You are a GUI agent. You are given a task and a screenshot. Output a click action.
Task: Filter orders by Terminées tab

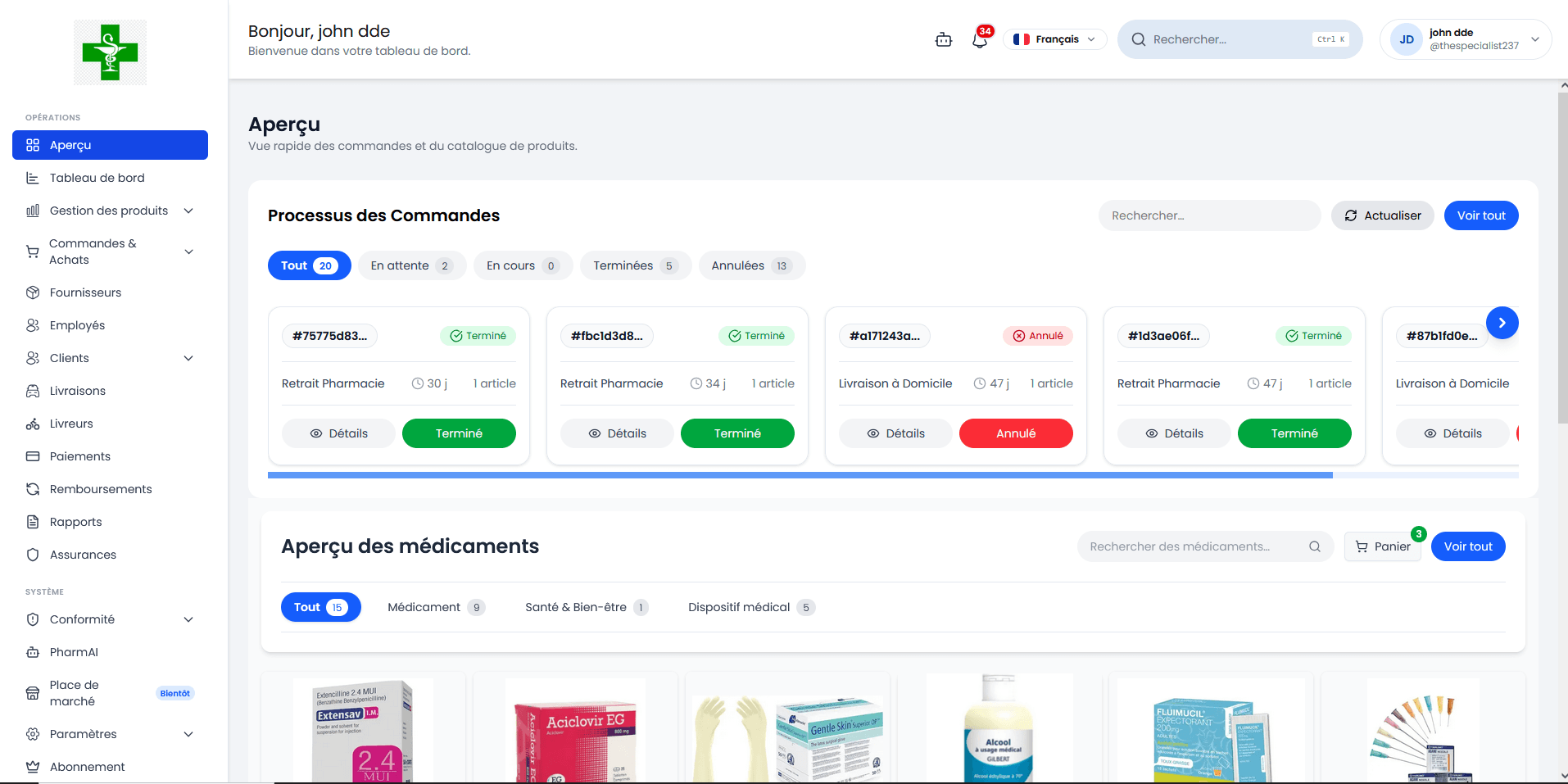coord(636,265)
